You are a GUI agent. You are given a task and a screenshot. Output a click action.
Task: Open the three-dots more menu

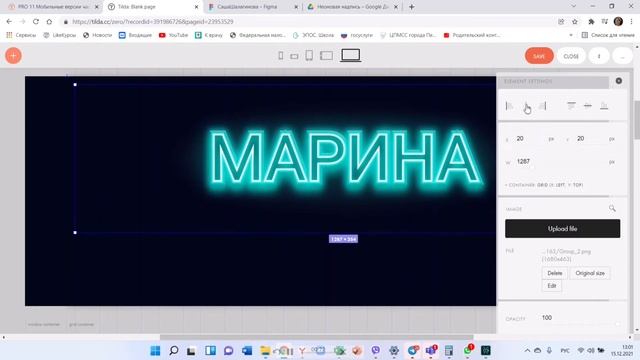tap(622, 56)
